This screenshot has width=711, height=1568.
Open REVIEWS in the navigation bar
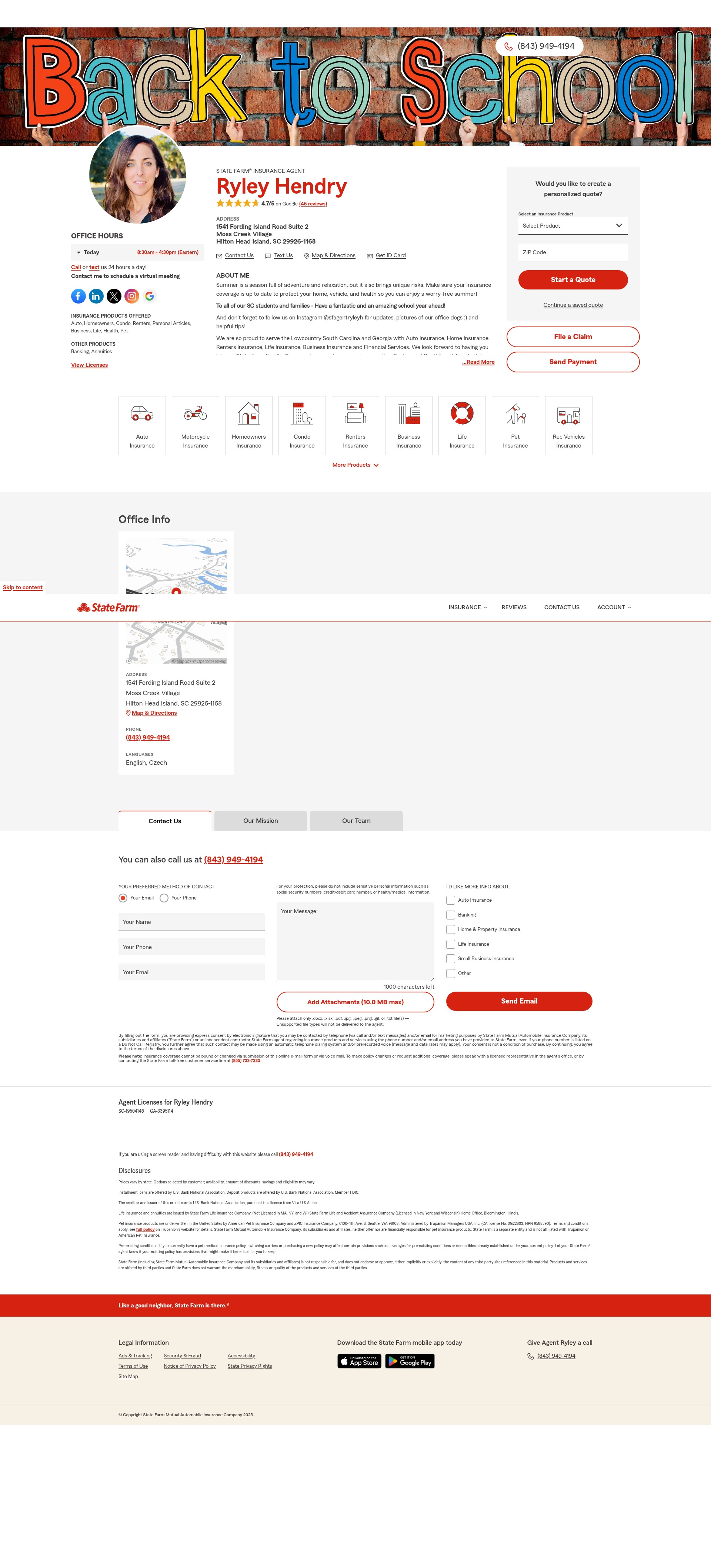click(514, 607)
